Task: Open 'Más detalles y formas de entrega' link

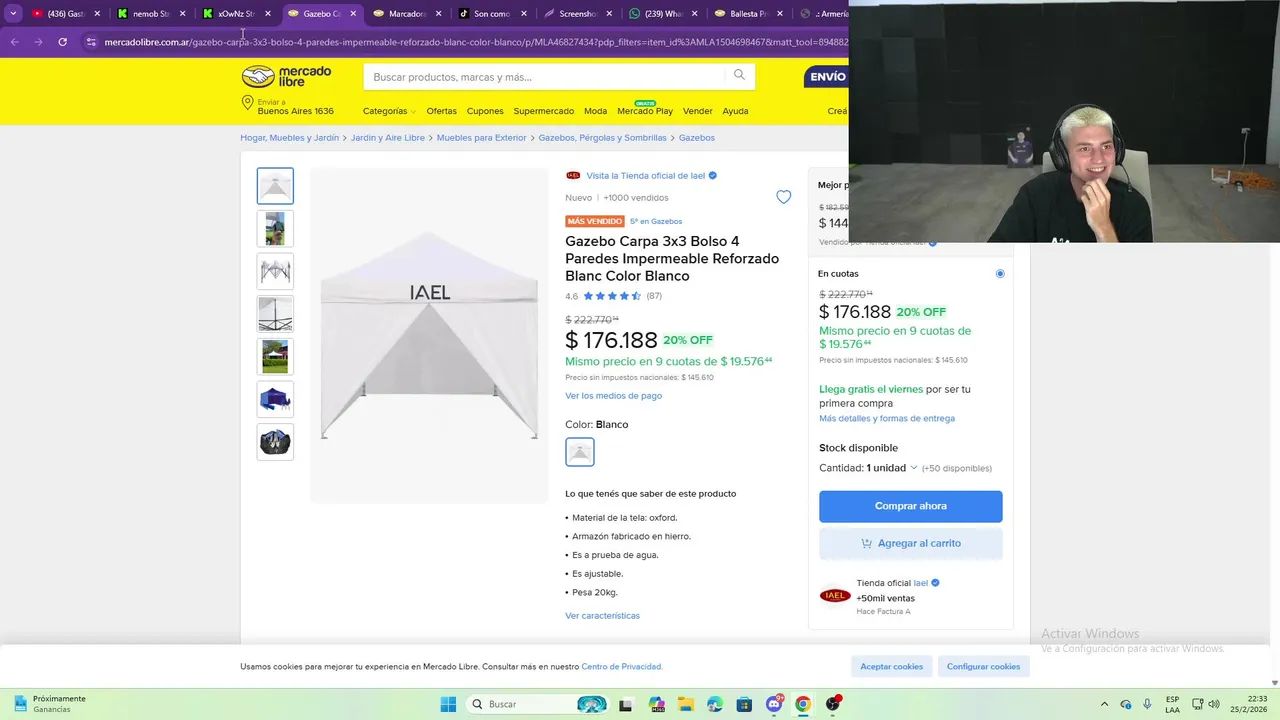Action: tap(887, 419)
